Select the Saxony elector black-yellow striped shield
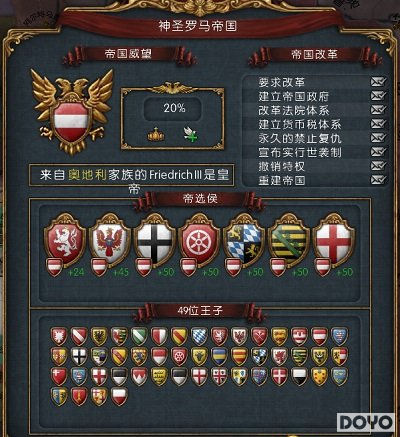 tap(289, 240)
